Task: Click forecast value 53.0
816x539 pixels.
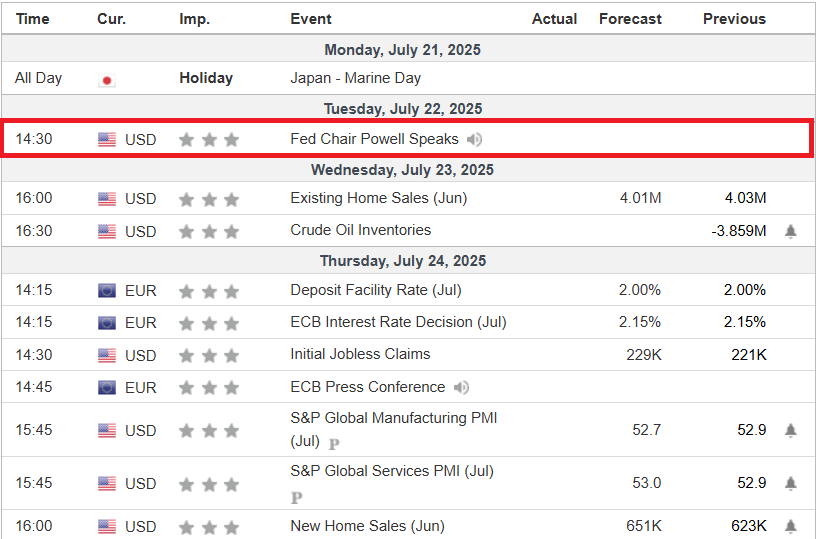Action: click(x=647, y=483)
